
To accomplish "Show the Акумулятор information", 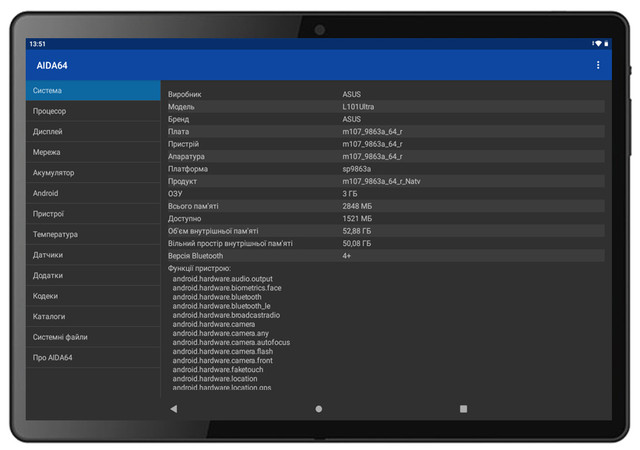I will pyautogui.click(x=93, y=173).
